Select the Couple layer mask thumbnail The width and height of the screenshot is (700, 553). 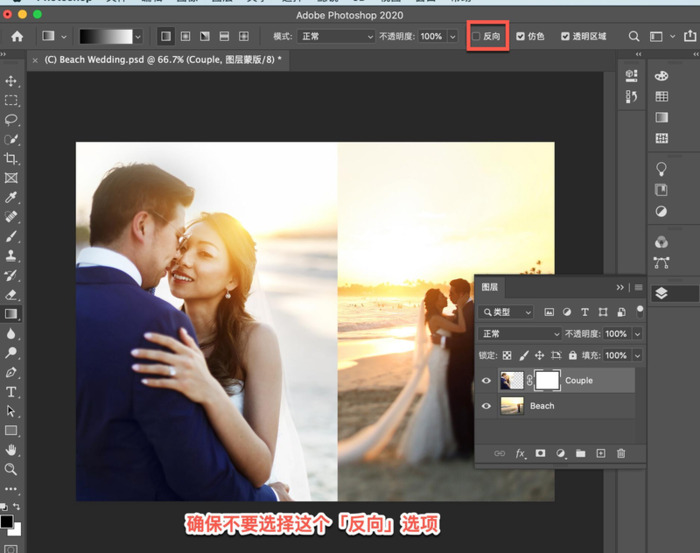(x=547, y=381)
